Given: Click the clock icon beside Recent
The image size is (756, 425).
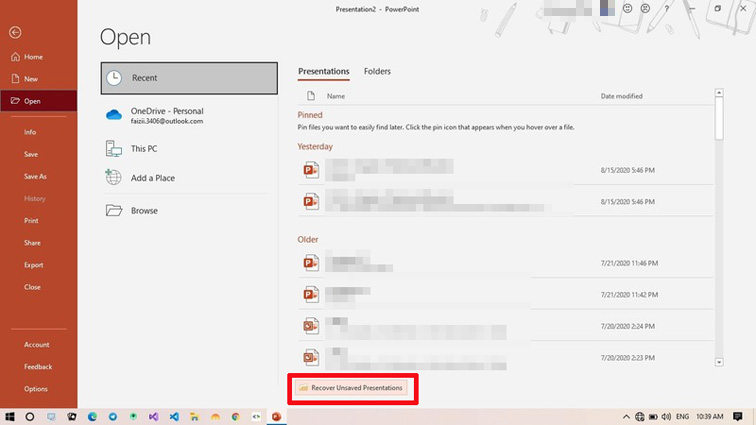Looking at the screenshot, I should click(x=114, y=78).
